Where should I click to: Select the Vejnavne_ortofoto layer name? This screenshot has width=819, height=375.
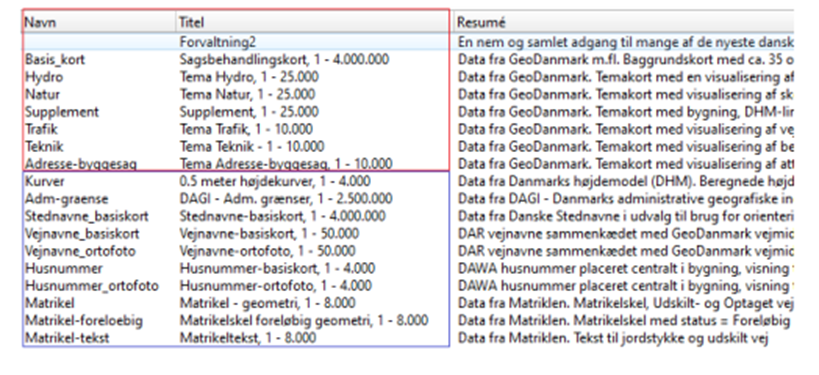click(x=80, y=251)
